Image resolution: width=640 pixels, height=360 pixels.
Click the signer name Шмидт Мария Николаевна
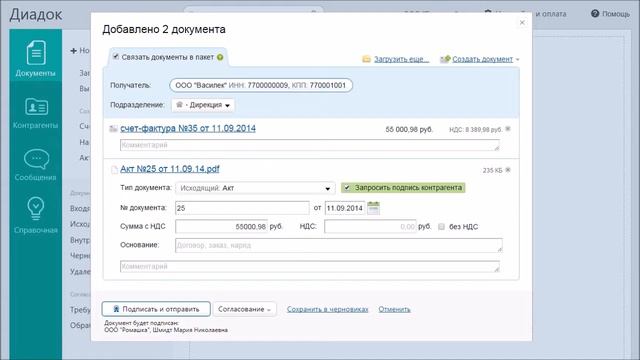[x=190, y=330]
